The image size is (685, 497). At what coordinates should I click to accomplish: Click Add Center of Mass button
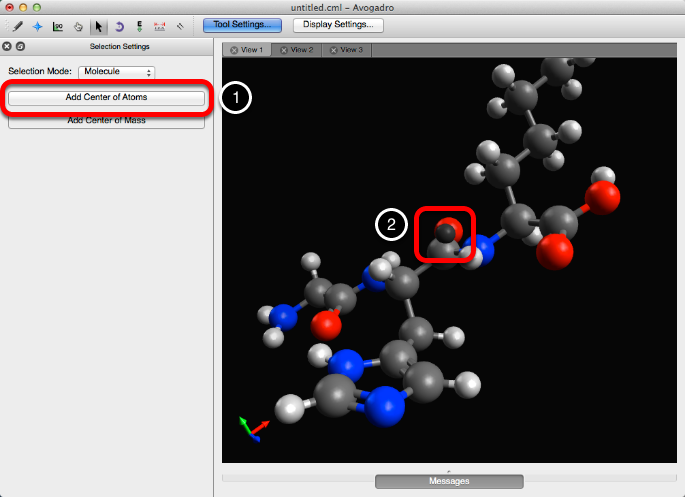coord(107,121)
